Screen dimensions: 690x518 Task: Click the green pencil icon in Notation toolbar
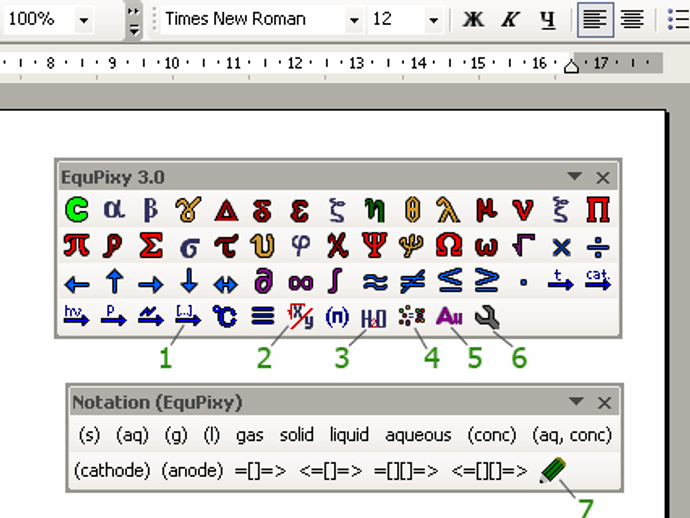(x=553, y=470)
